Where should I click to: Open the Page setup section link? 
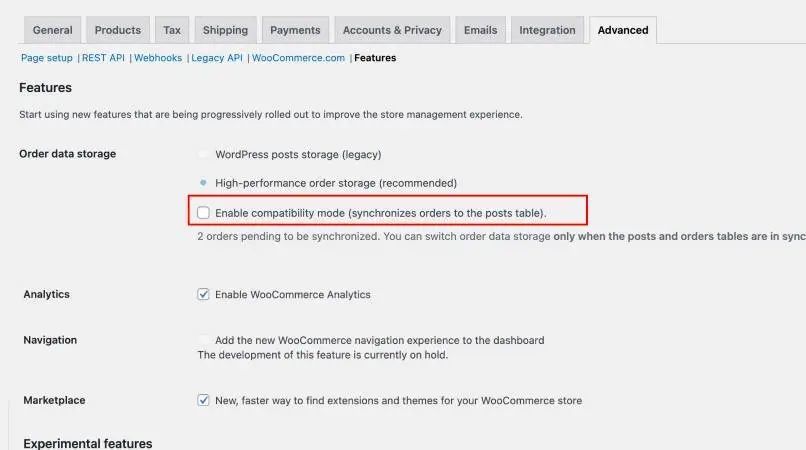[x=47, y=58]
